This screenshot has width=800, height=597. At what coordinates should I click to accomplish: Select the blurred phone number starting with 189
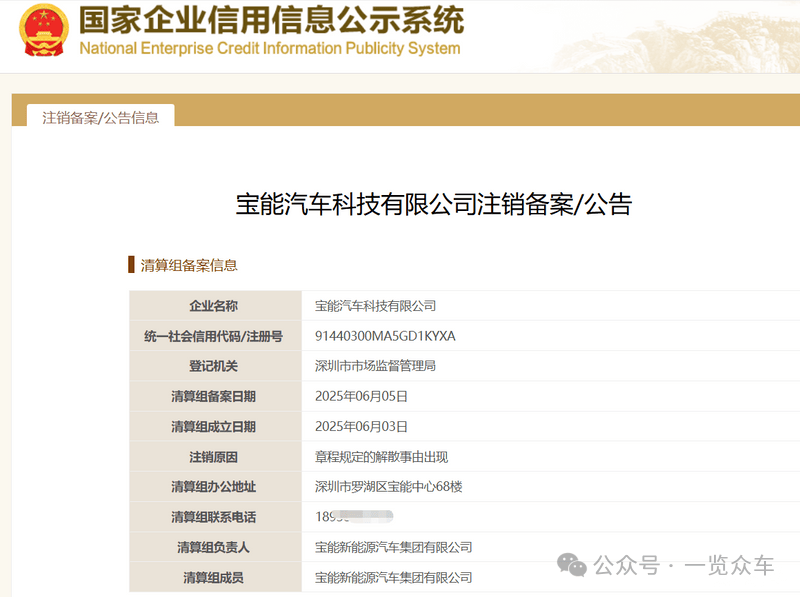point(354,517)
